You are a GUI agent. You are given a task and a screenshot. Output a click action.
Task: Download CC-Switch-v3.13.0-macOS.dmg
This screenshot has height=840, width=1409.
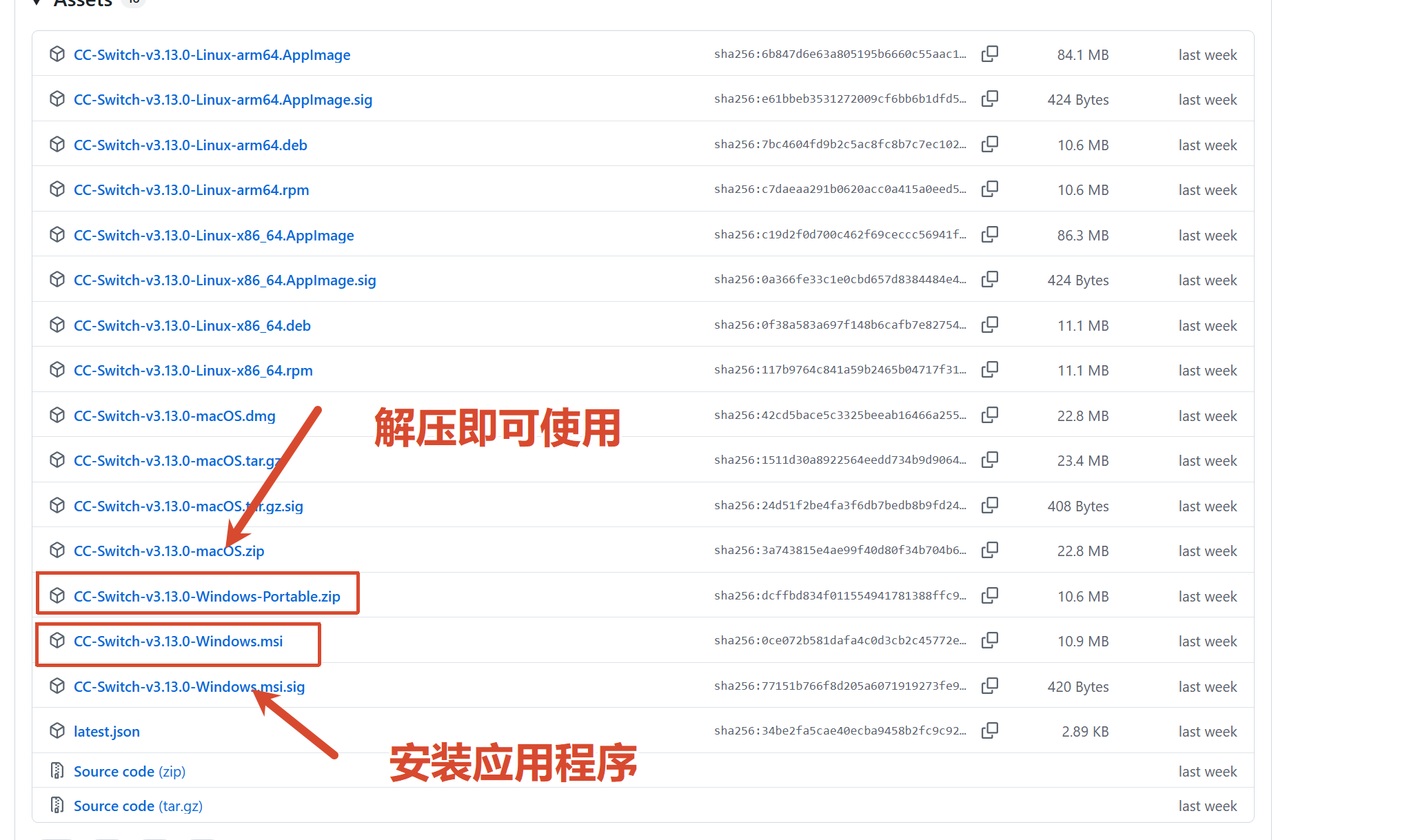[174, 416]
